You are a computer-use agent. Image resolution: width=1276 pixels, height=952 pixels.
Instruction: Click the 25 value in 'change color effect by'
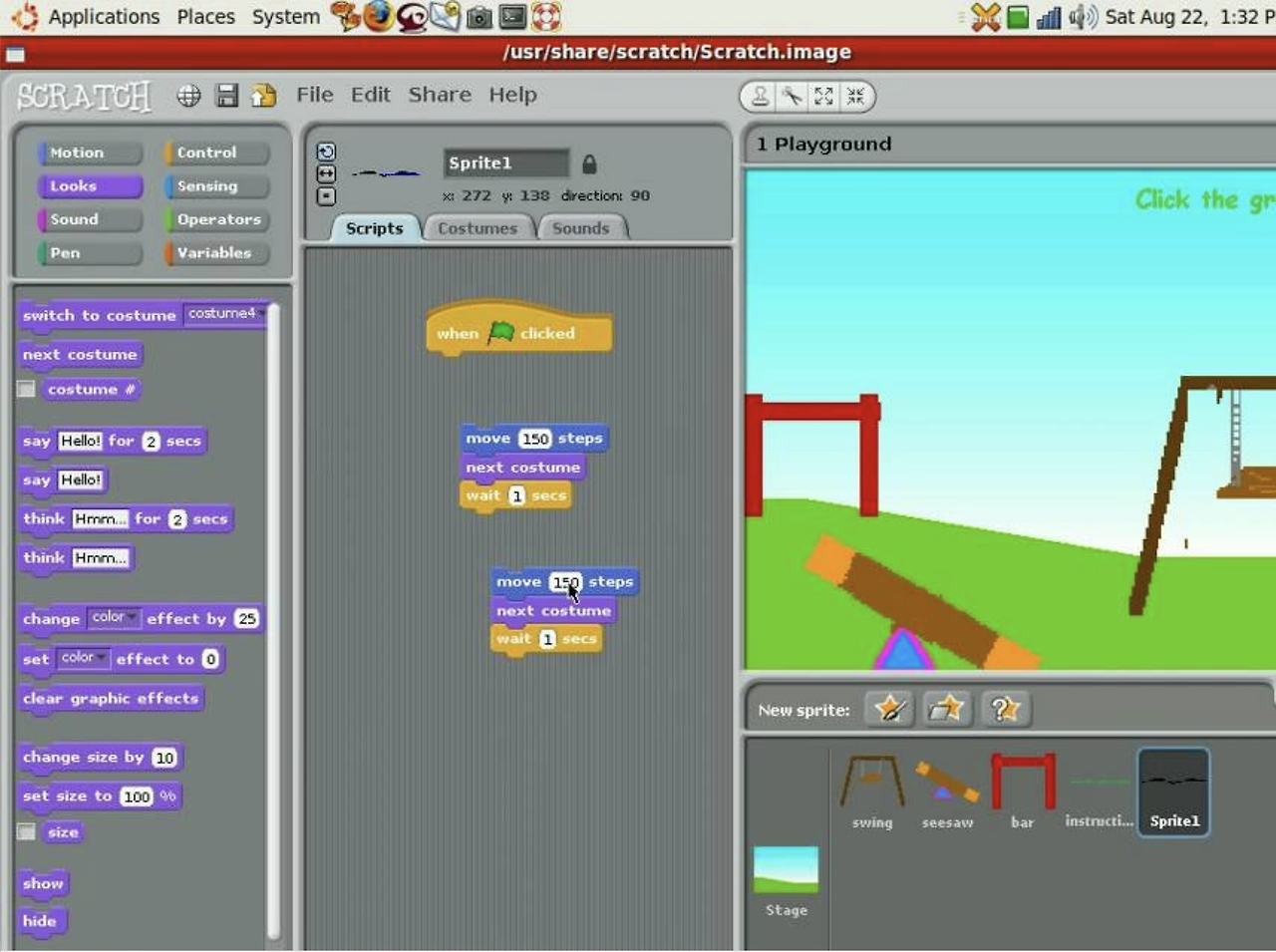(x=246, y=619)
